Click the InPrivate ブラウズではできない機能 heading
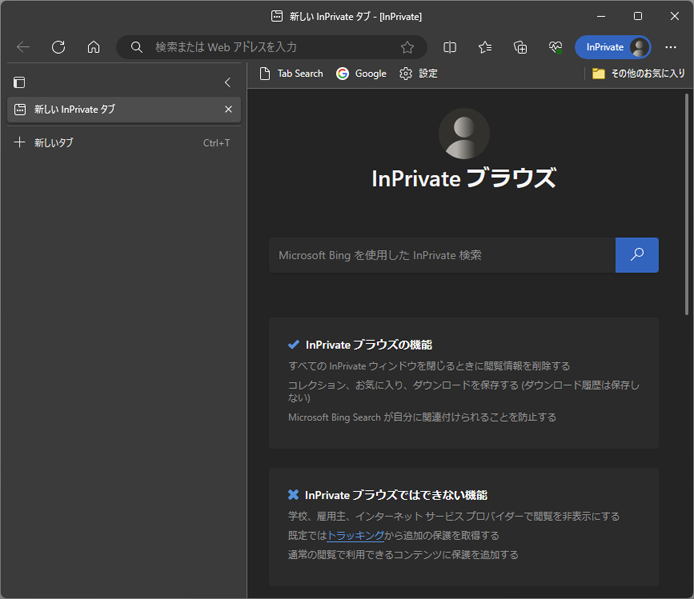This screenshot has height=599, width=694. (396, 495)
